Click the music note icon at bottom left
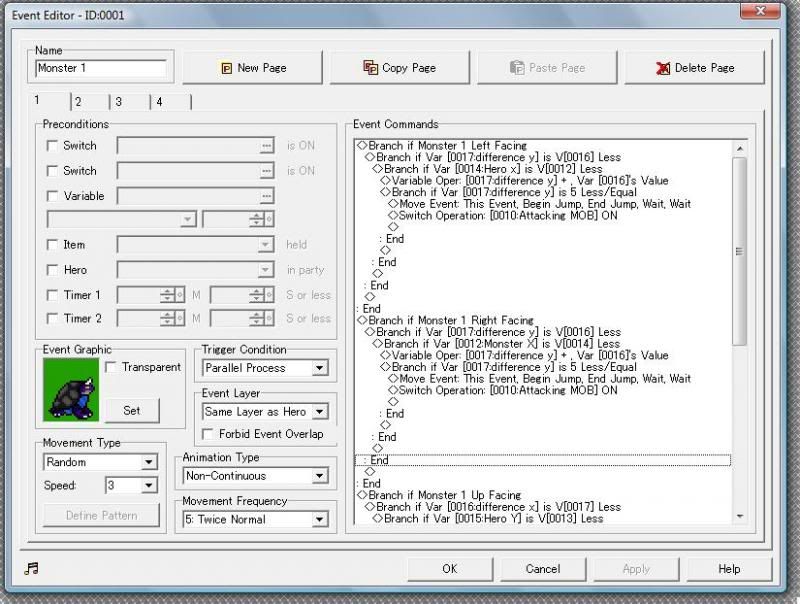The height and width of the screenshot is (604, 800). click(31, 568)
